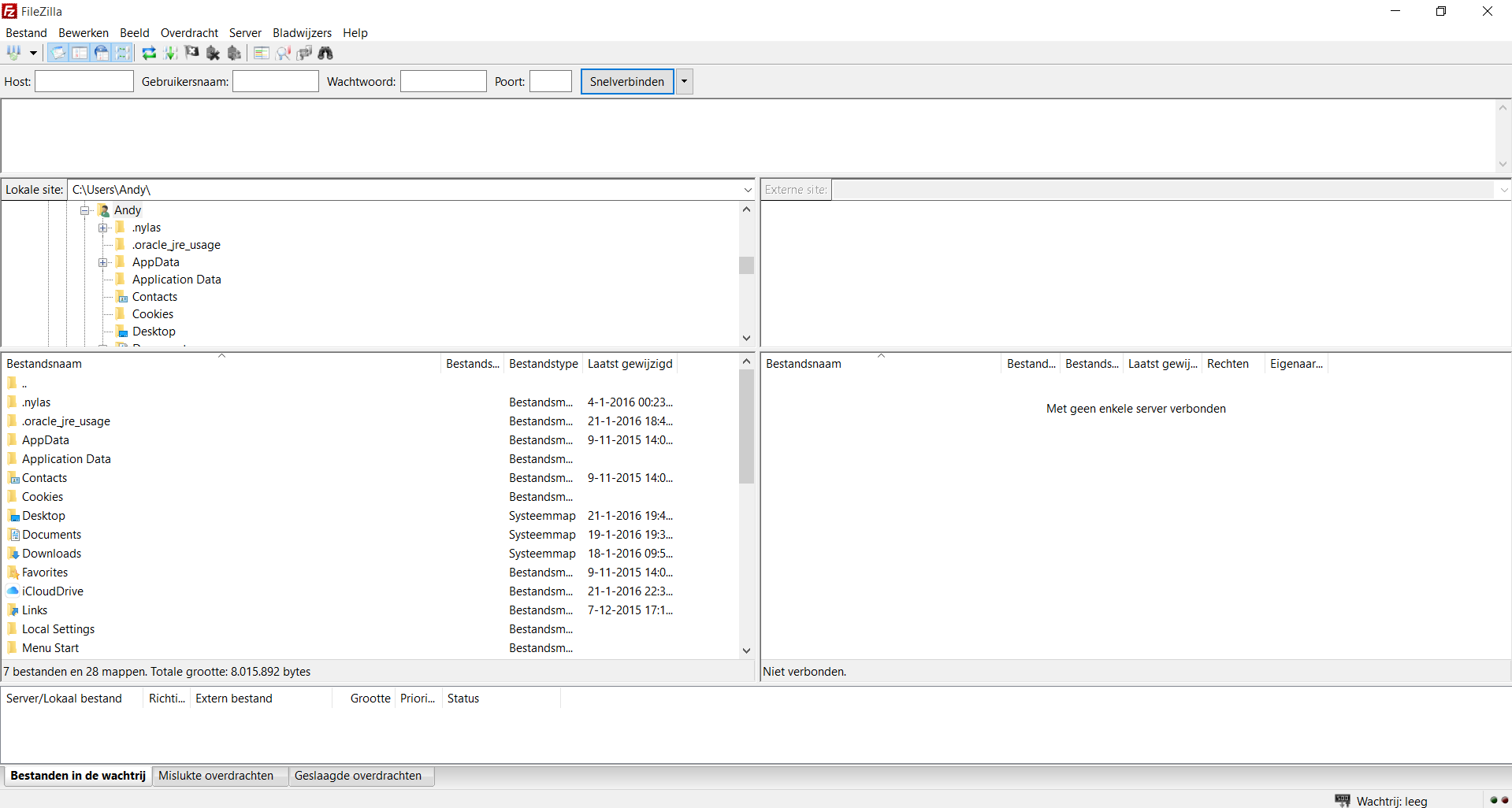Select the Favorites folder icon in file list

click(x=13, y=572)
